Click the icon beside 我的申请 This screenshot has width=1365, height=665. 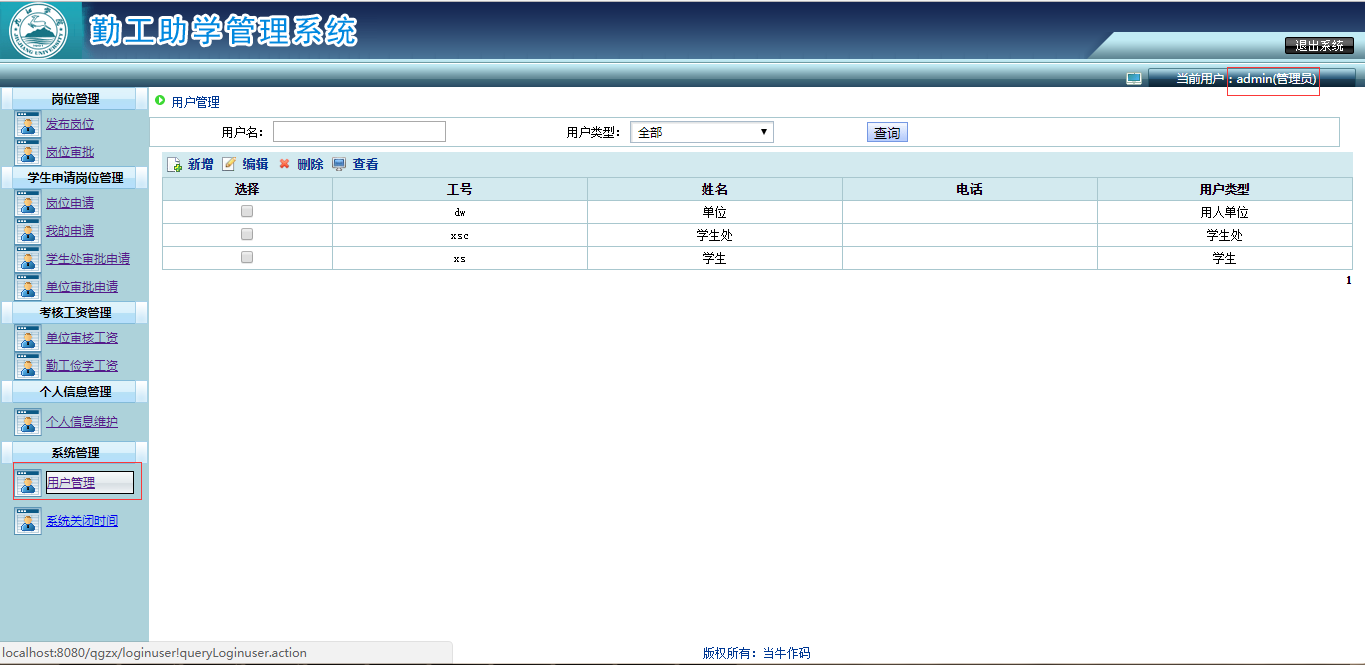28,231
